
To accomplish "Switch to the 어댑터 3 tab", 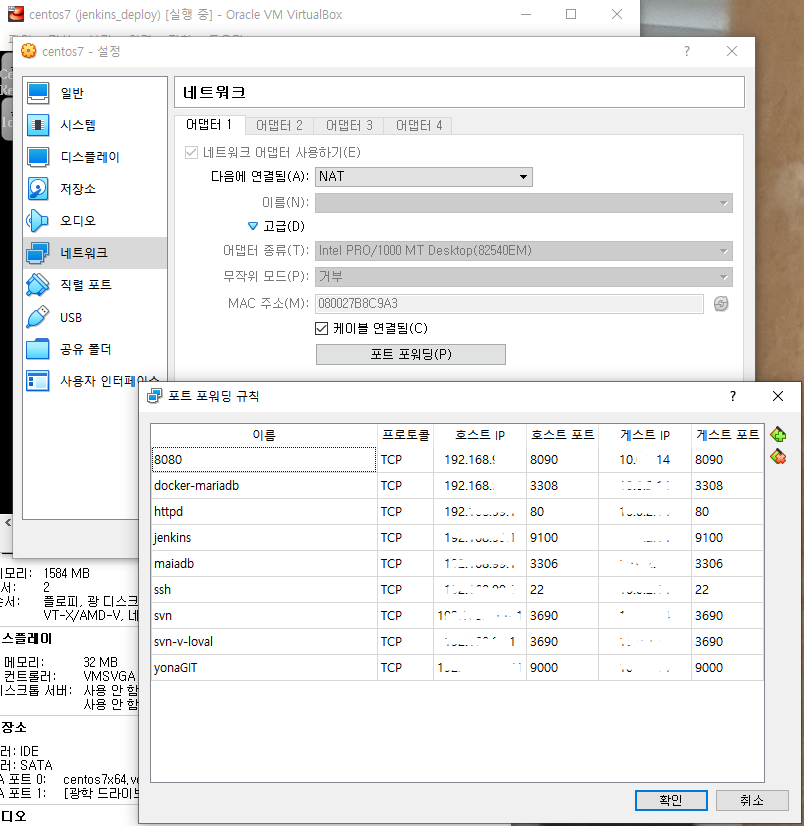I will [x=349, y=125].
